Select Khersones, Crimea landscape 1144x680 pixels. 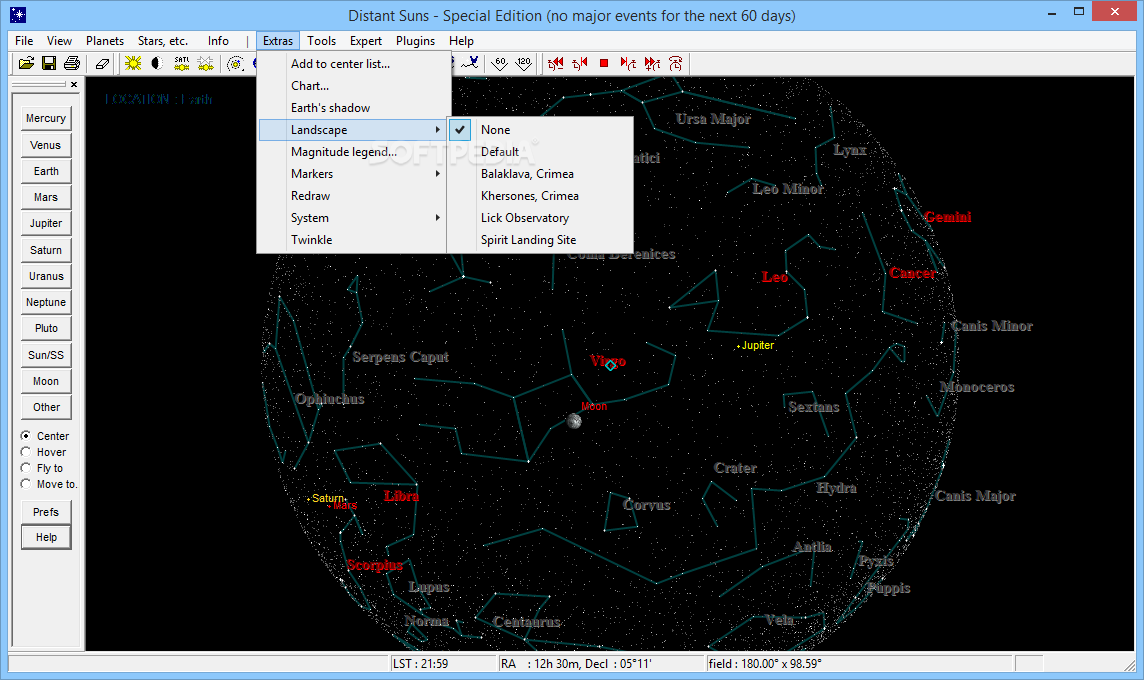539,196
